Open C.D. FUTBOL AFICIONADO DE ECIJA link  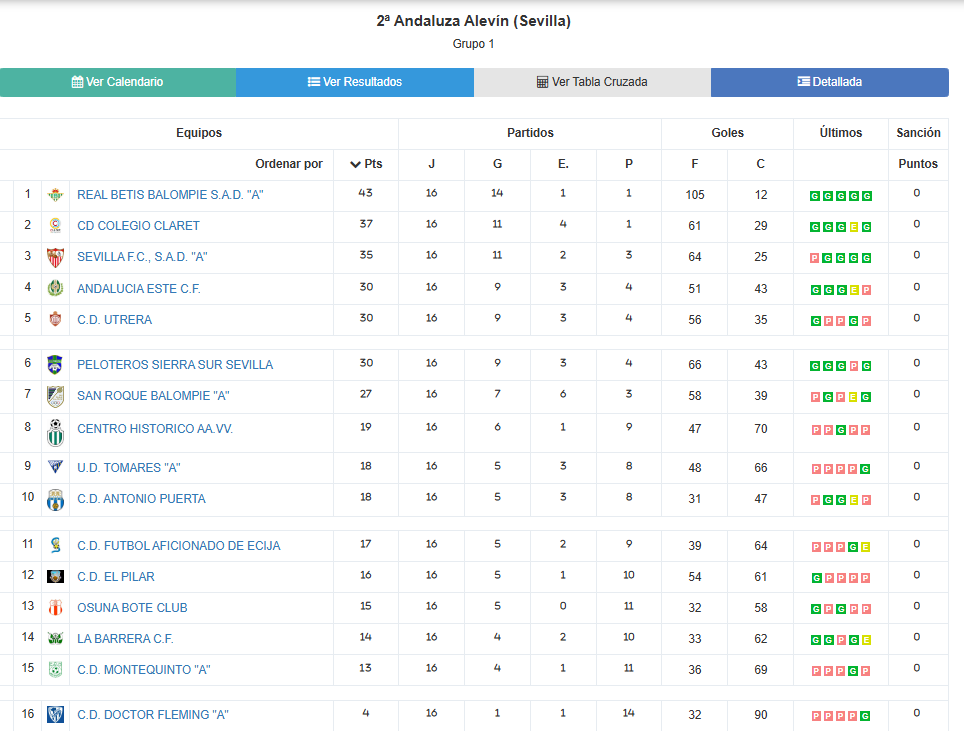coord(179,546)
